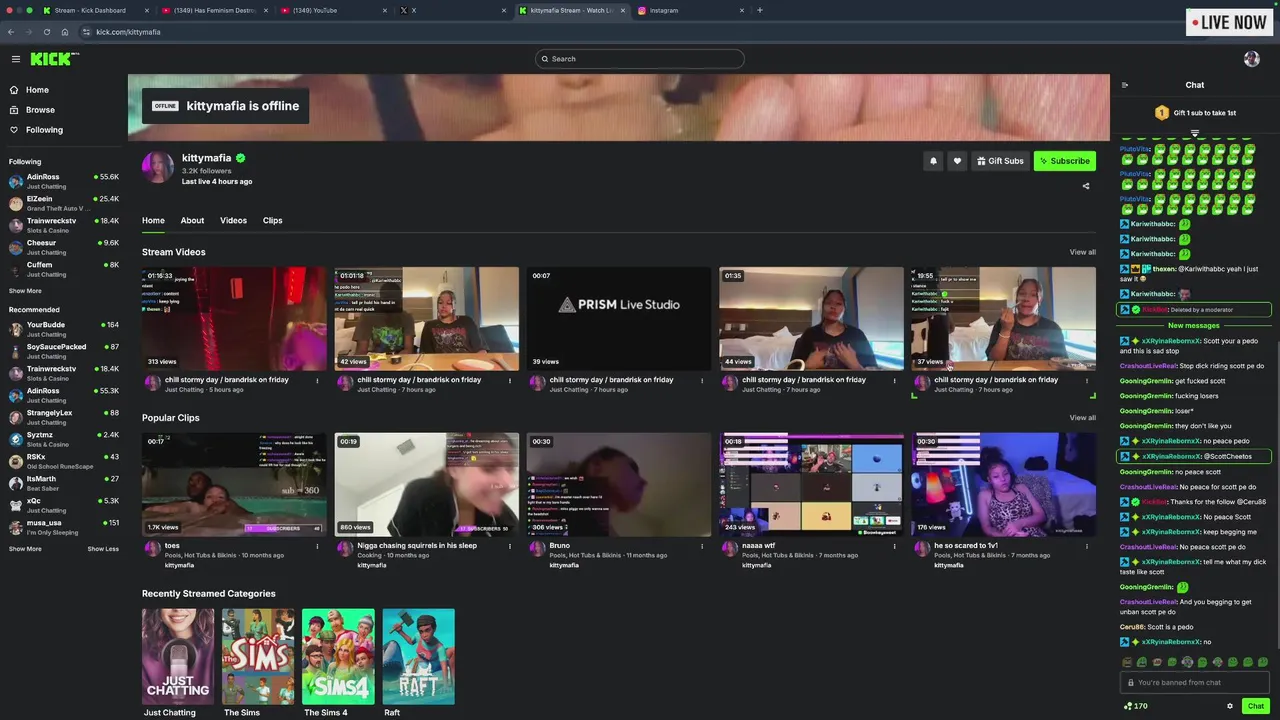1280x720 pixels.
Task: Switch to the Clips channel tab
Action: [272, 221]
